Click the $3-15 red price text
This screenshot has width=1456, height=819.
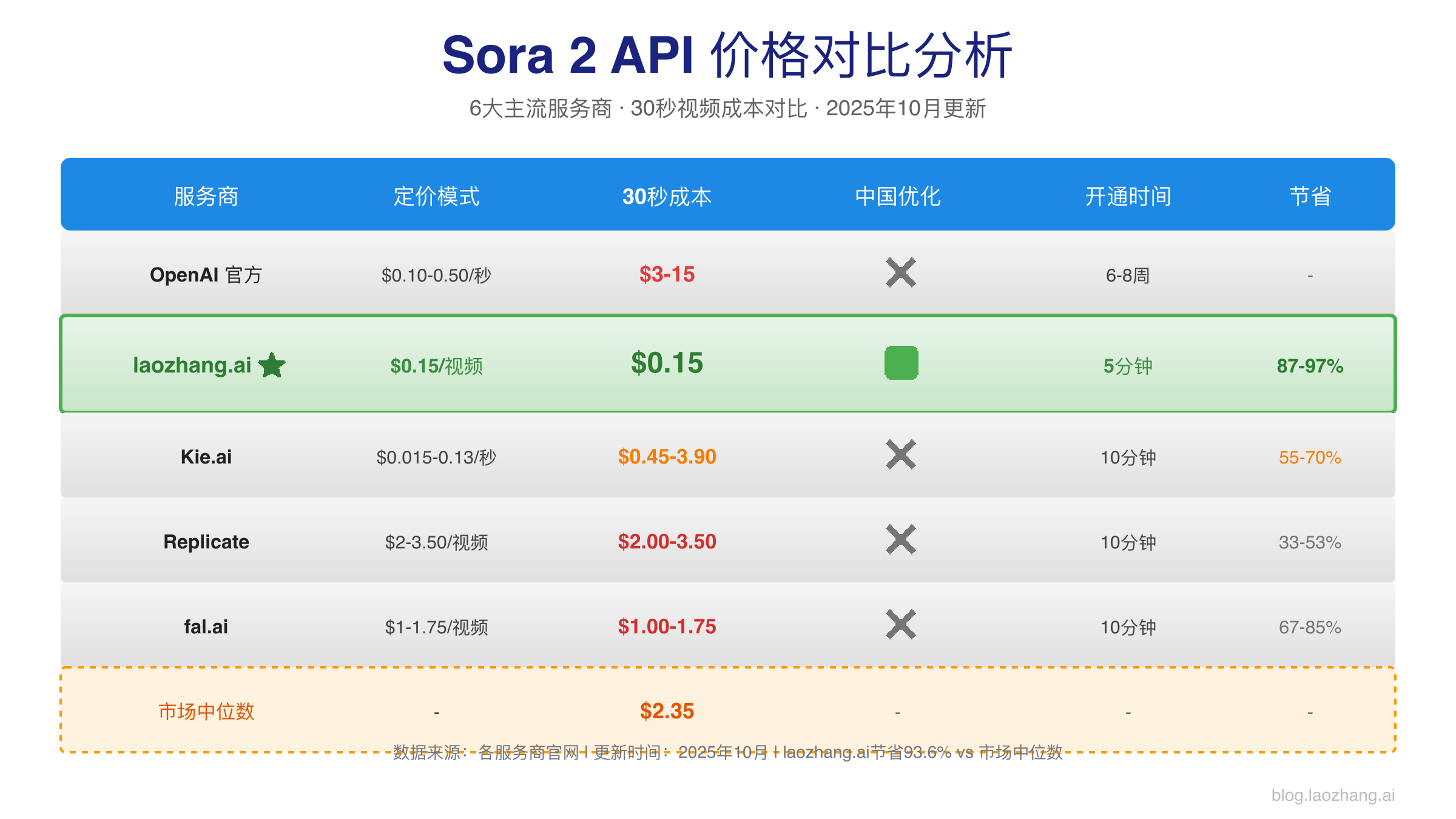click(x=667, y=274)
